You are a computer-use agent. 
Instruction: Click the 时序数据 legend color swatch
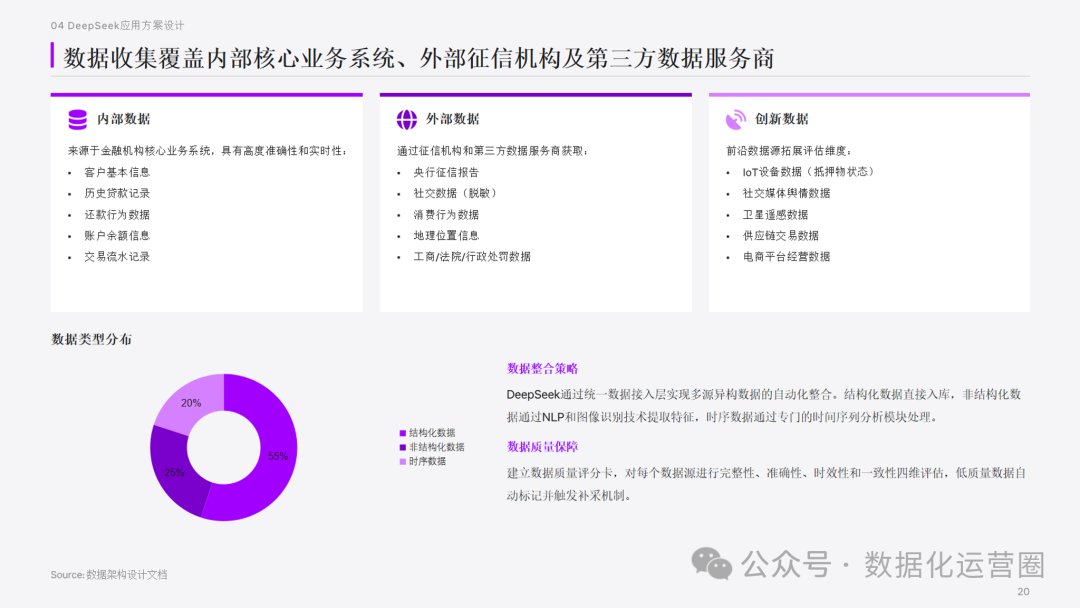[x=403, y=462]
